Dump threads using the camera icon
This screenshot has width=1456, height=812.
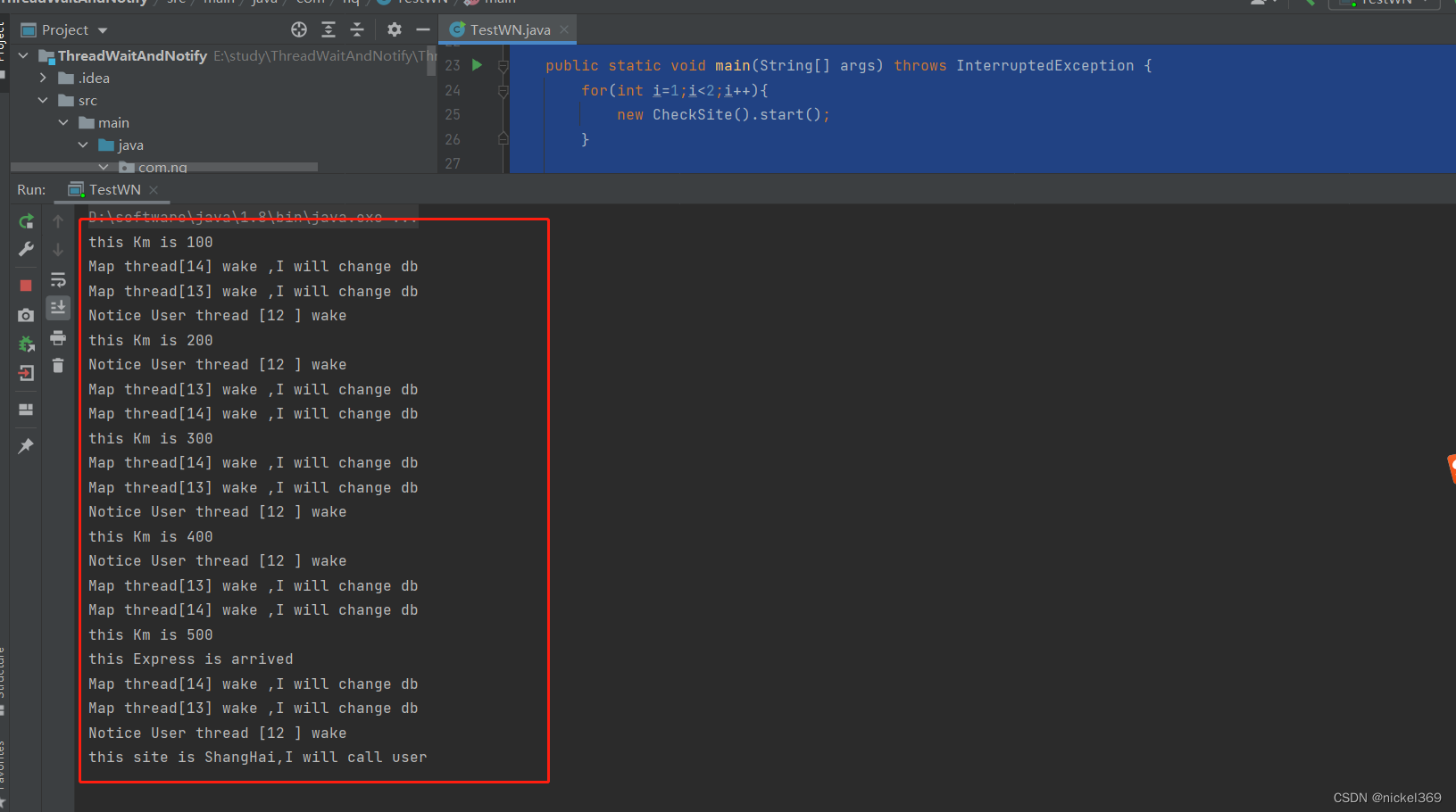(x=26, y=315)
